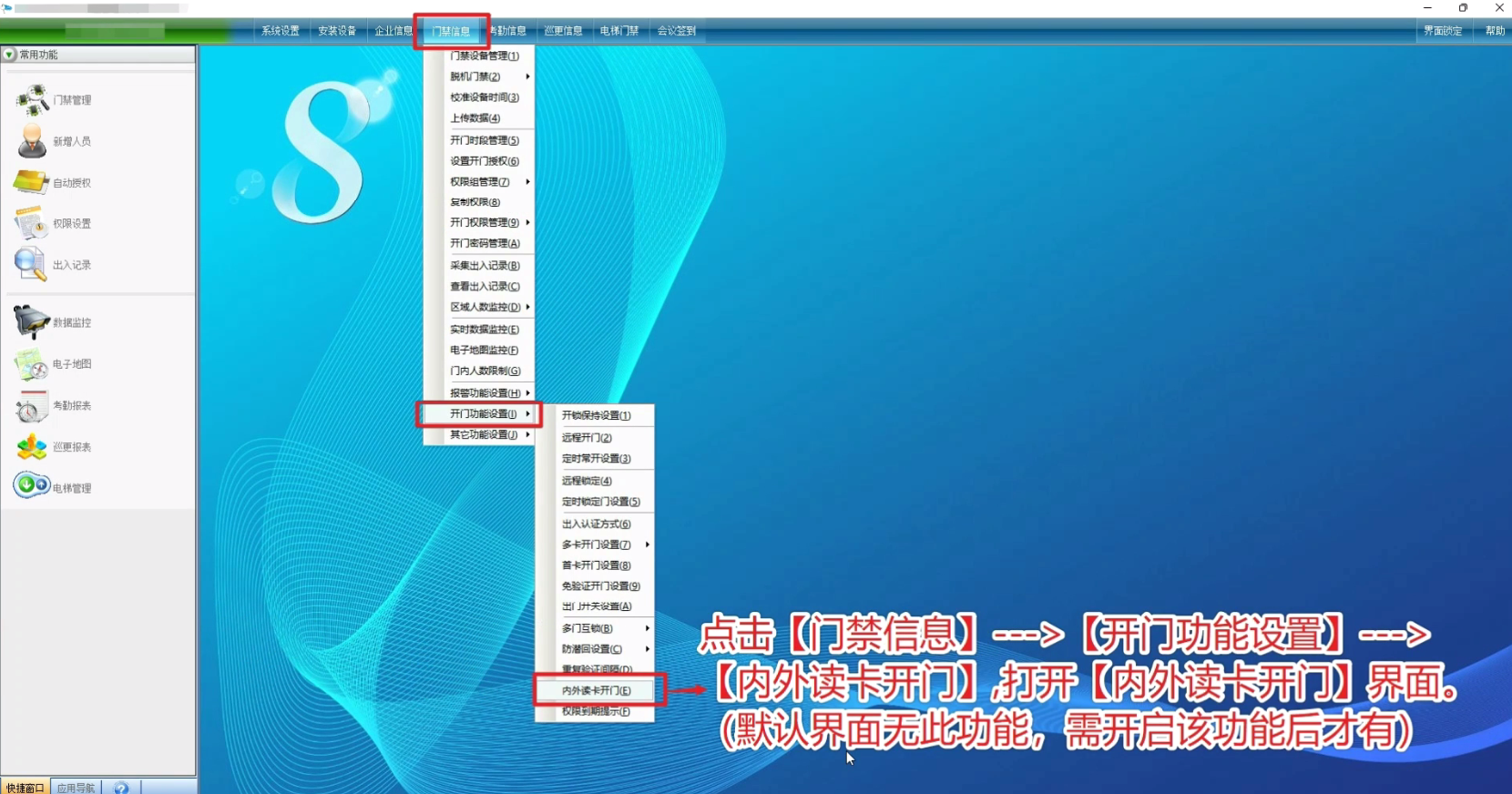This screenshot has height=794, width=1512.
Task: Click the help question mark icon at bottom left
Action: point(121,788)
